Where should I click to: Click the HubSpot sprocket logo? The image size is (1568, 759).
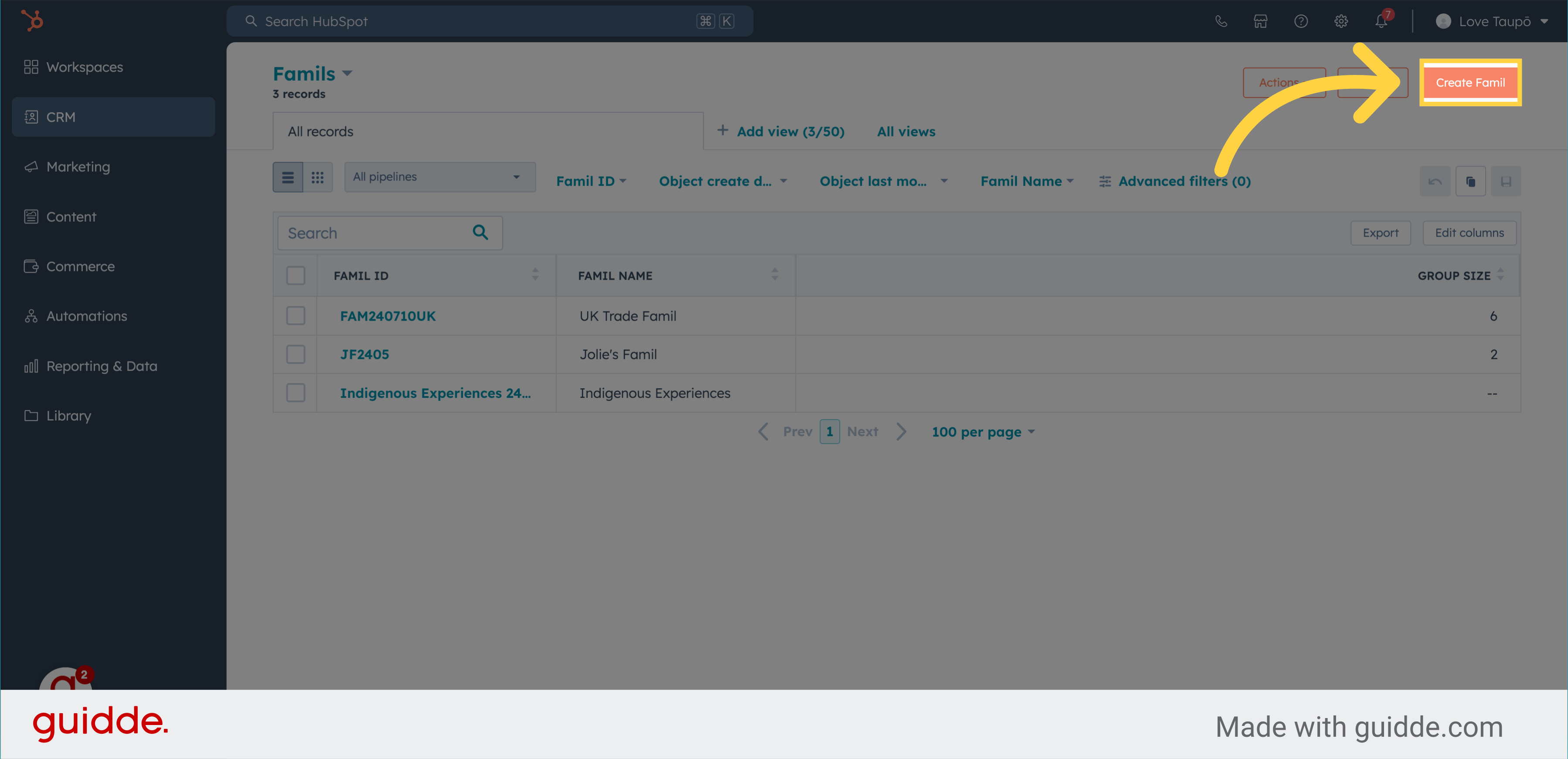click(x=32, y=20)
